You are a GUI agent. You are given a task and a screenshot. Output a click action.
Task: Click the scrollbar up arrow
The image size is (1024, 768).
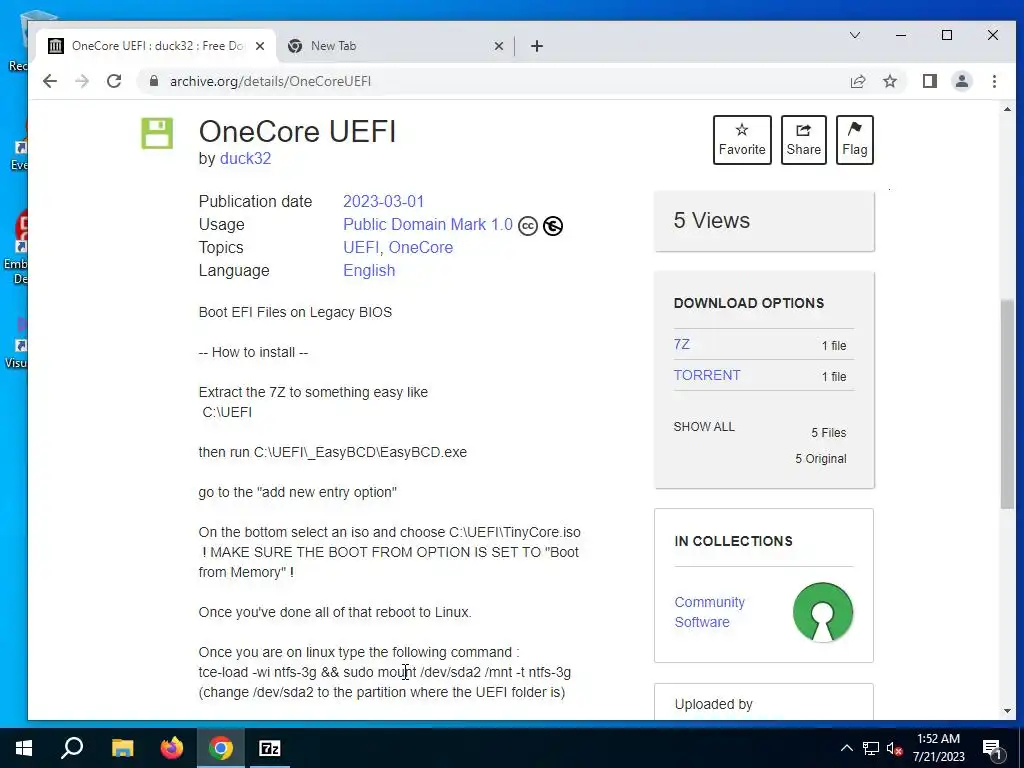[x=1007, y=109]
